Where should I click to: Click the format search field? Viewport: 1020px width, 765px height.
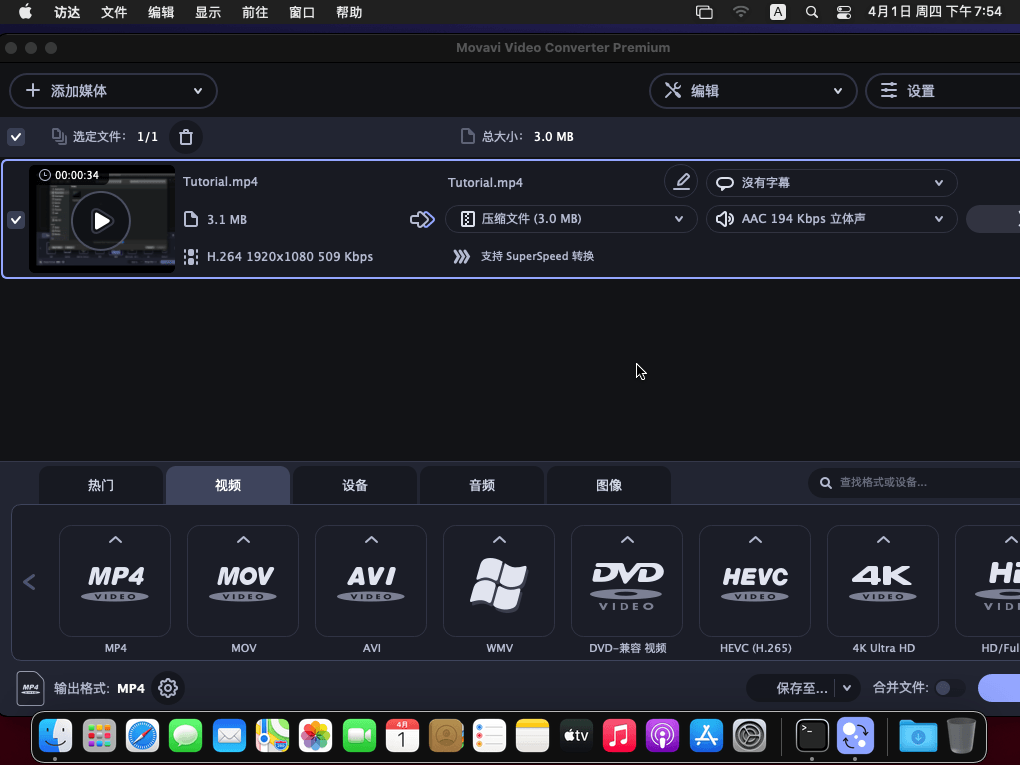pyautogui.click(x=914, y=483)
